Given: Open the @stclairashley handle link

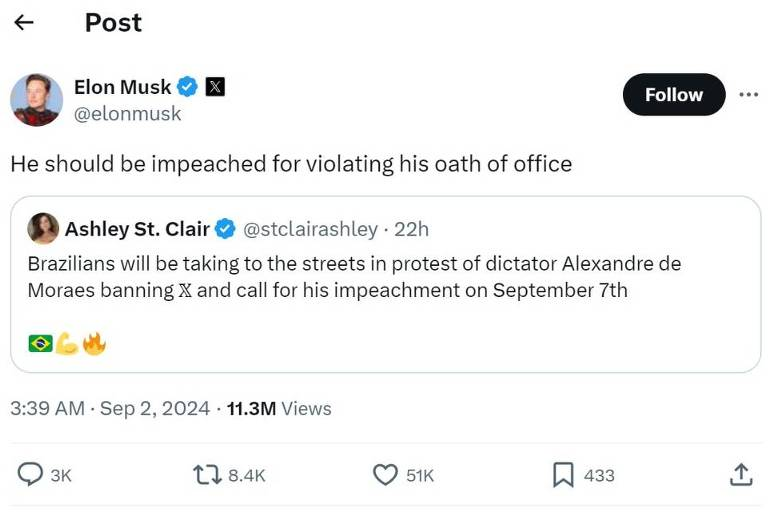Looking at the screenshot, I should point(311,229).
